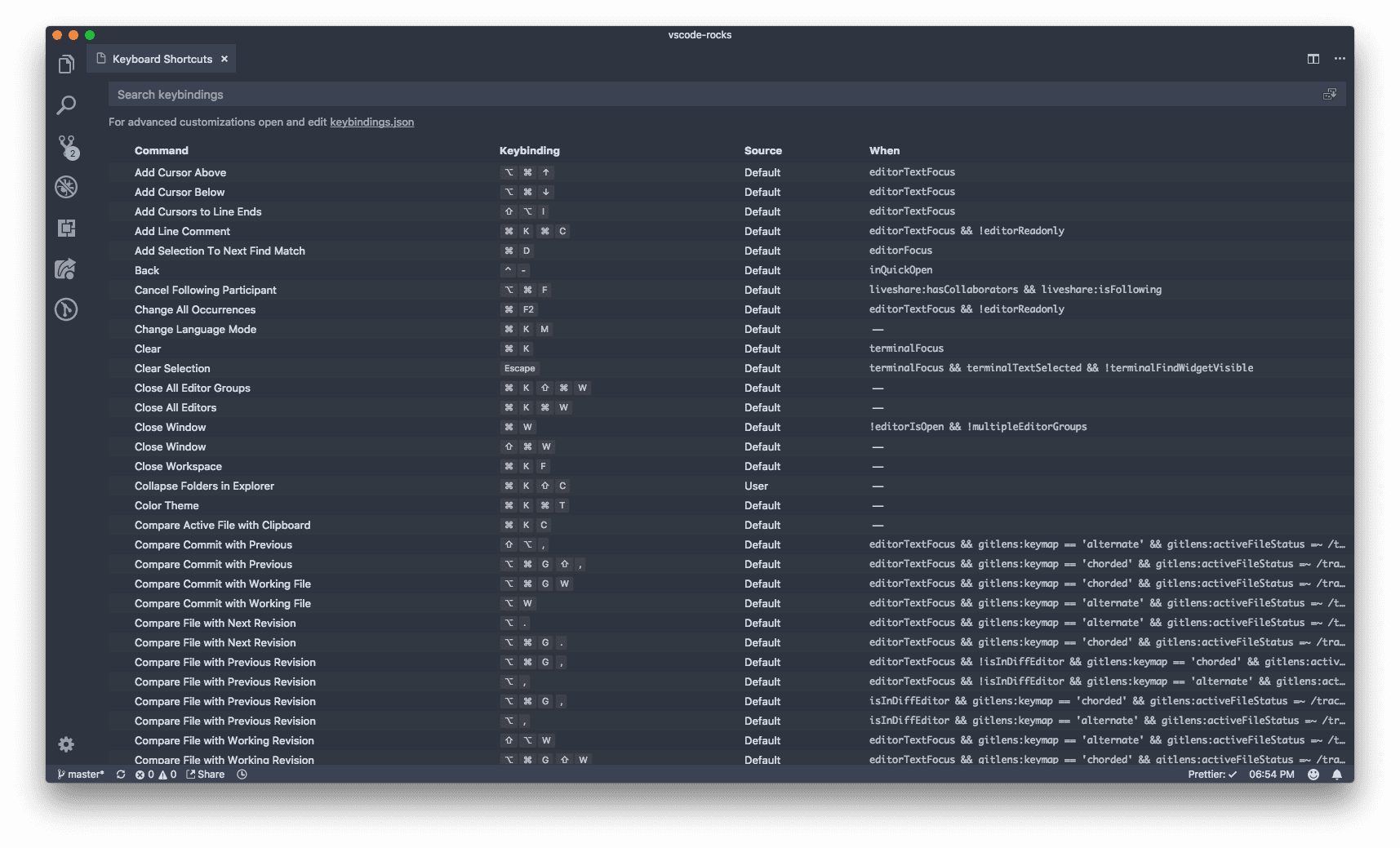Click the Share button in status bar
This screenshot has height=848, width=1400.
point(205,775)
